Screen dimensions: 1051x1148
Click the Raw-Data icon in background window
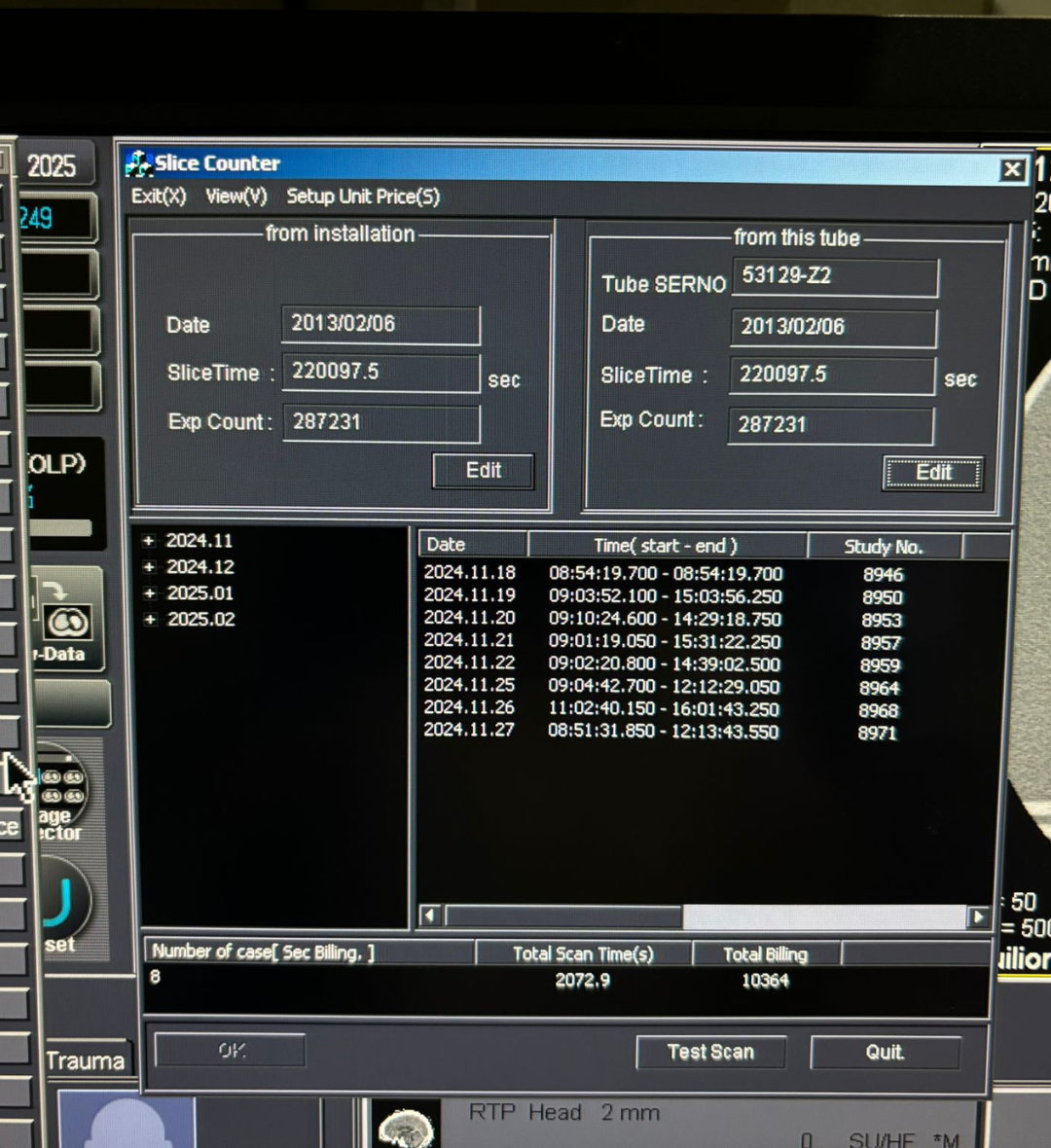[x=66, y=622]
